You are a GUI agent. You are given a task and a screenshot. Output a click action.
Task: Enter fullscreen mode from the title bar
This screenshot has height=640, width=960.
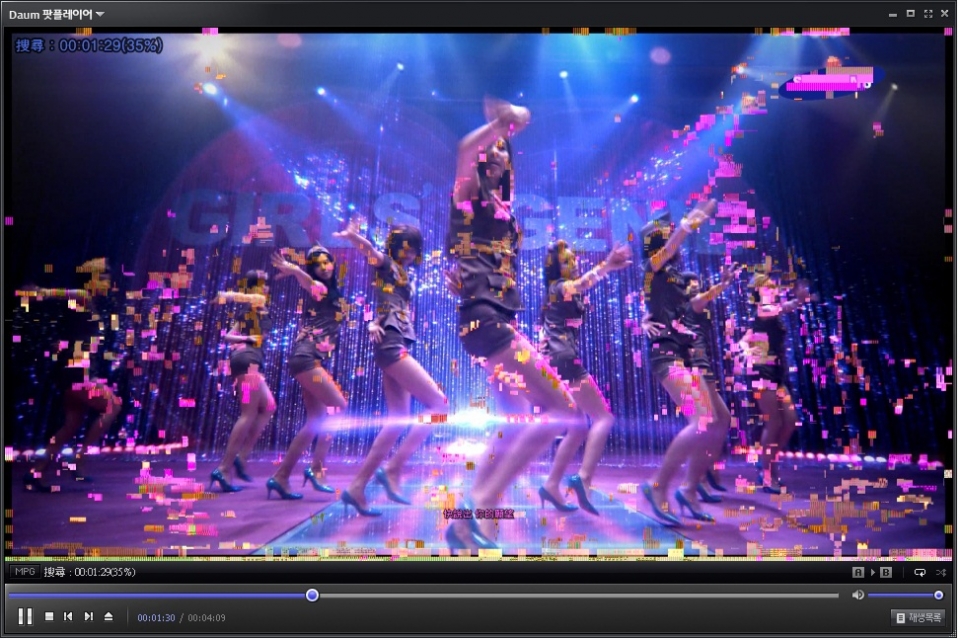[928, 14]
